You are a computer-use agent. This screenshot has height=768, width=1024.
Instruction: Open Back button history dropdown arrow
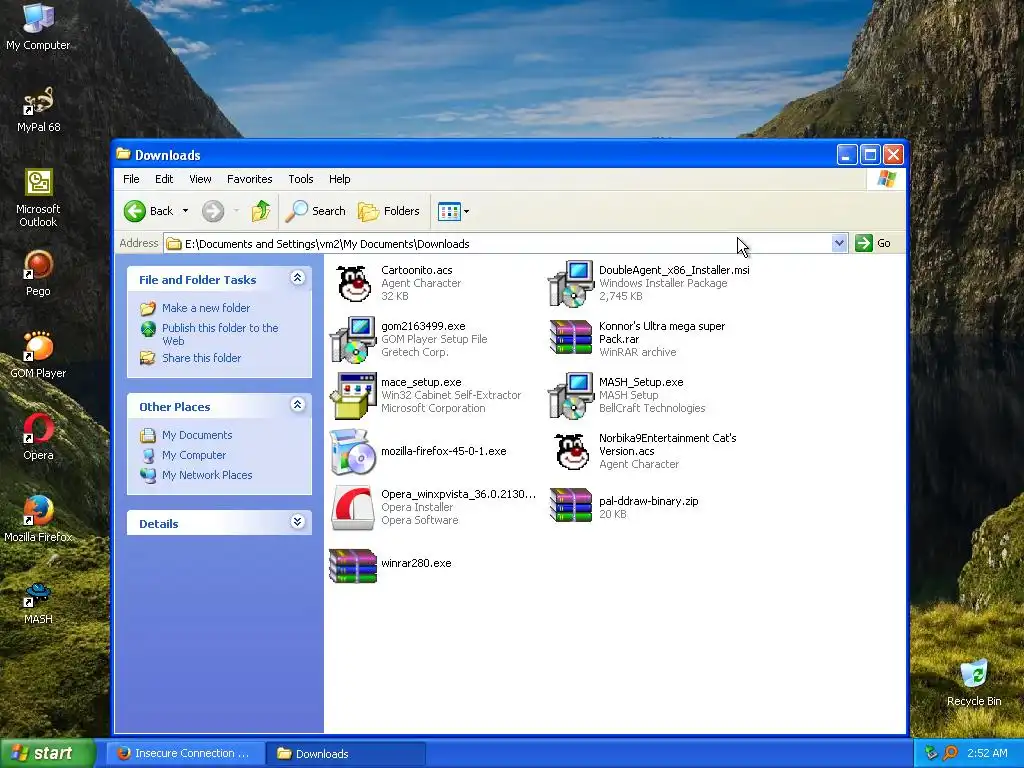[x=185, y=211]
